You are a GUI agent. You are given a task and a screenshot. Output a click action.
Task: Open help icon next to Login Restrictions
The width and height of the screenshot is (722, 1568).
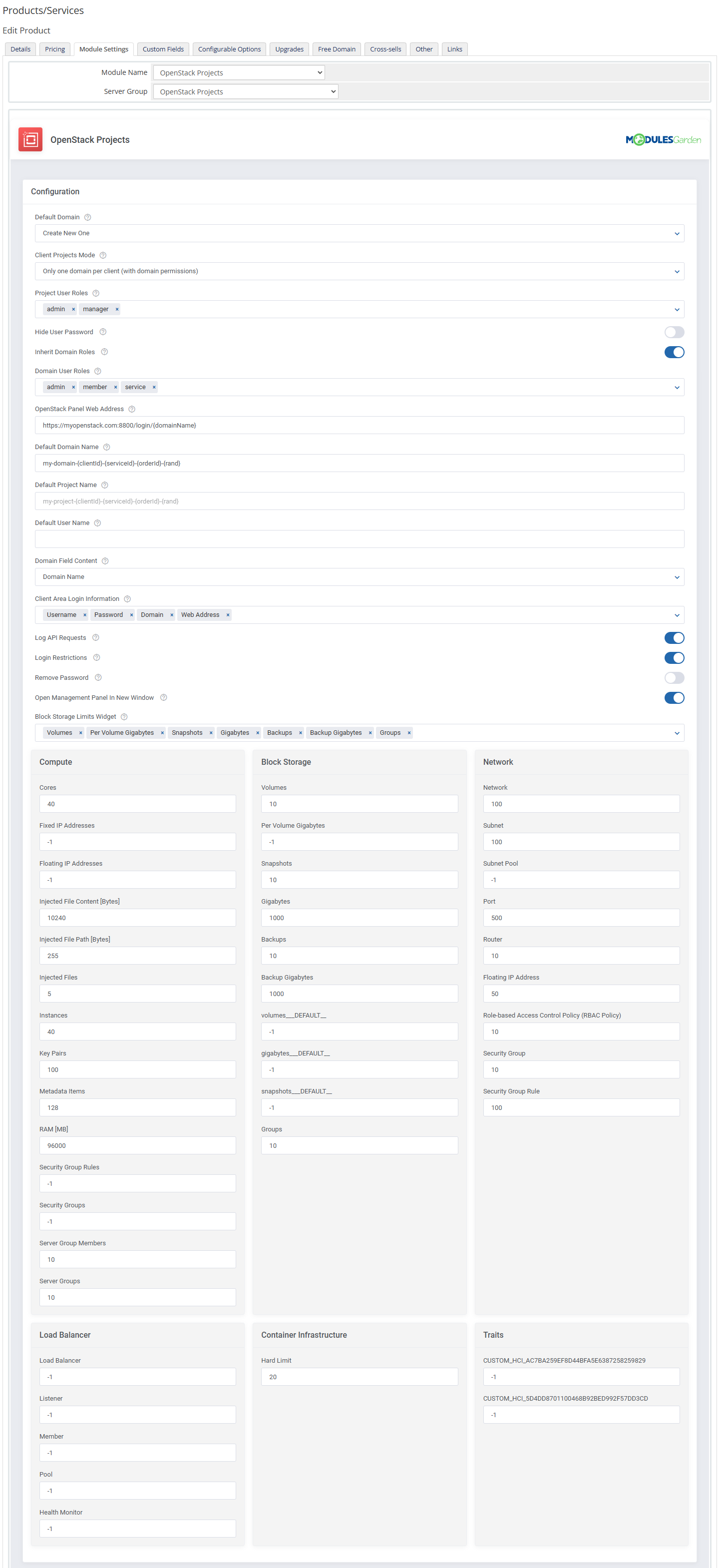[97, 657]
